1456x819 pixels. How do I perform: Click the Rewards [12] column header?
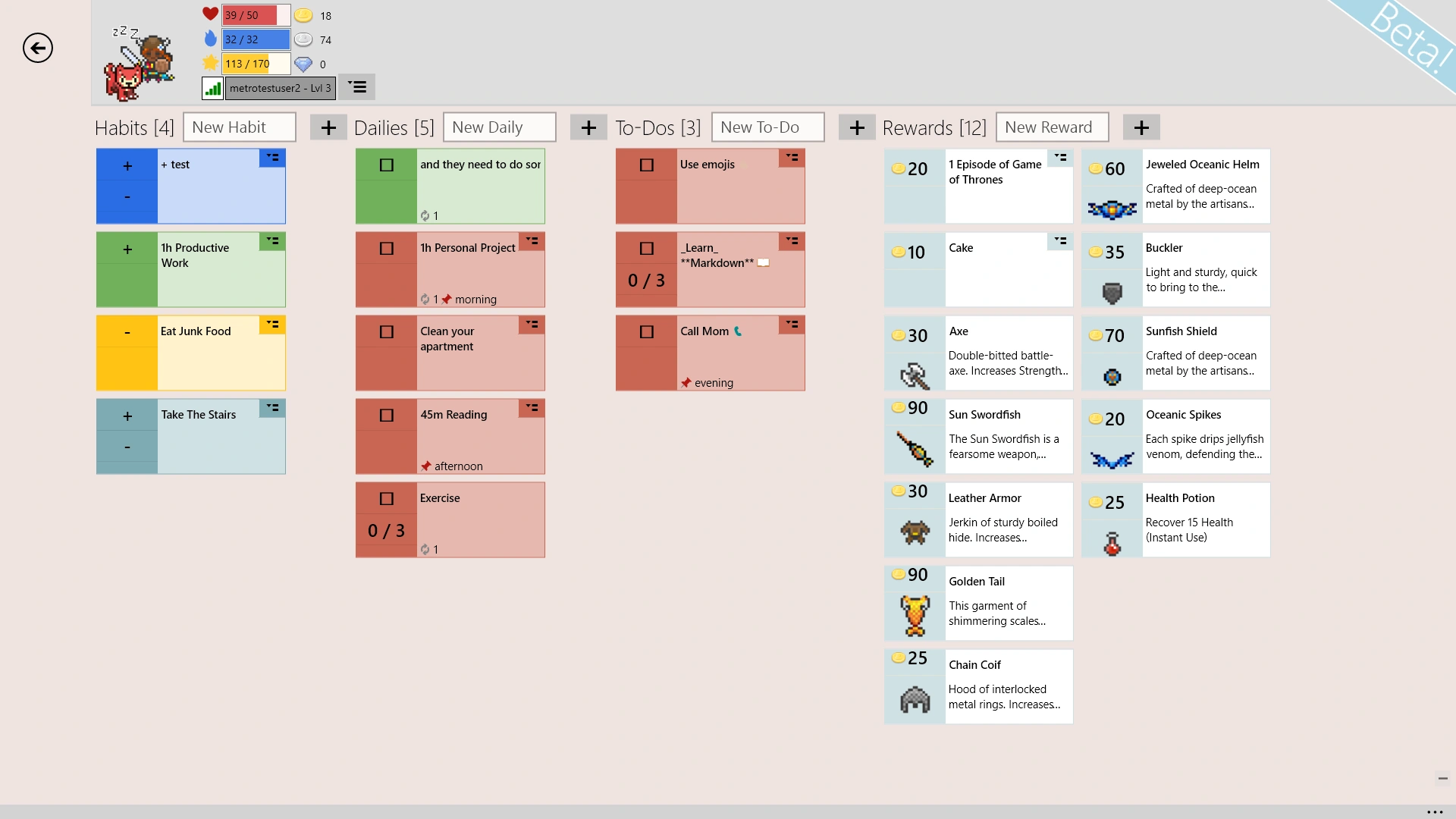click(934, 127)
